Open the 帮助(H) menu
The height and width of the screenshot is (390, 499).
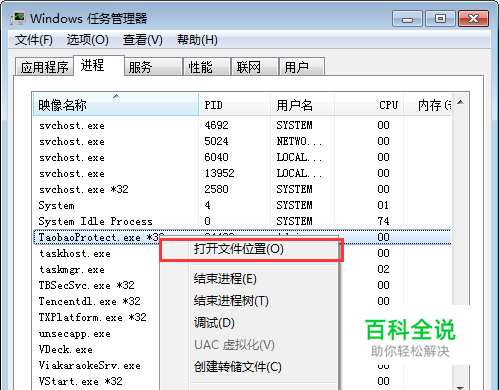point(197,40)
